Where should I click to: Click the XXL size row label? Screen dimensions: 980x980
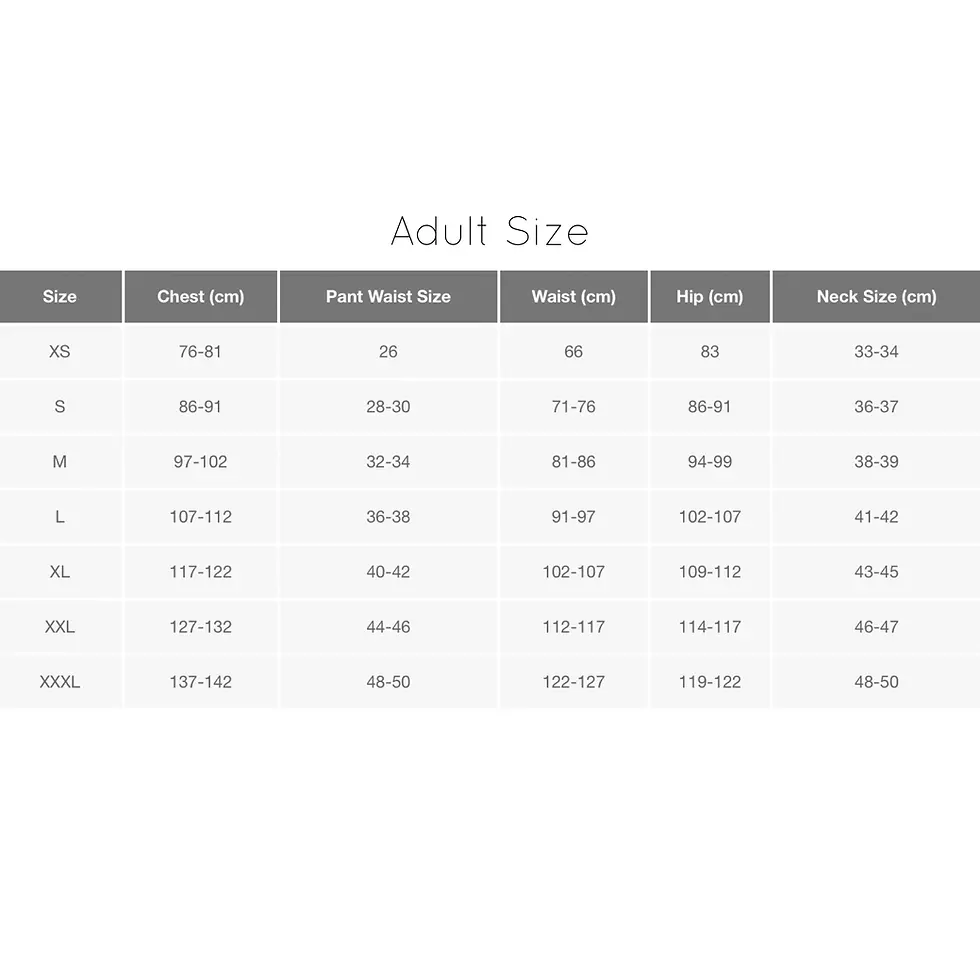[x=60, y=627]
